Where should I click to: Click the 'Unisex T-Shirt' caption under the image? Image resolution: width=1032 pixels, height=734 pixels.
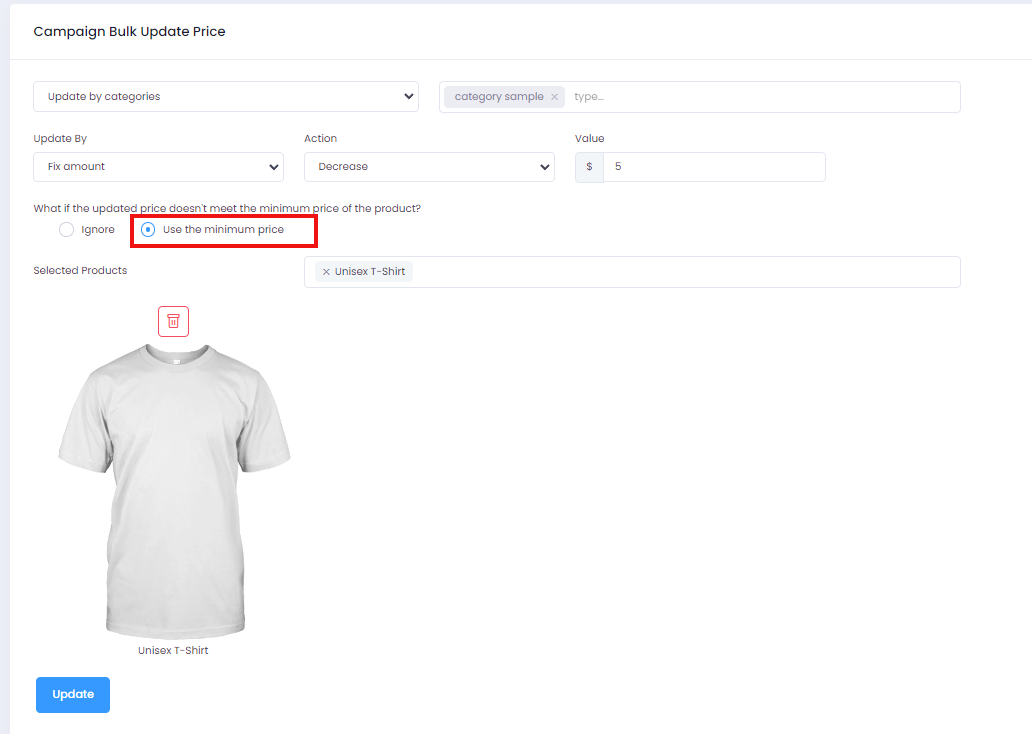[x=173, y=650]
